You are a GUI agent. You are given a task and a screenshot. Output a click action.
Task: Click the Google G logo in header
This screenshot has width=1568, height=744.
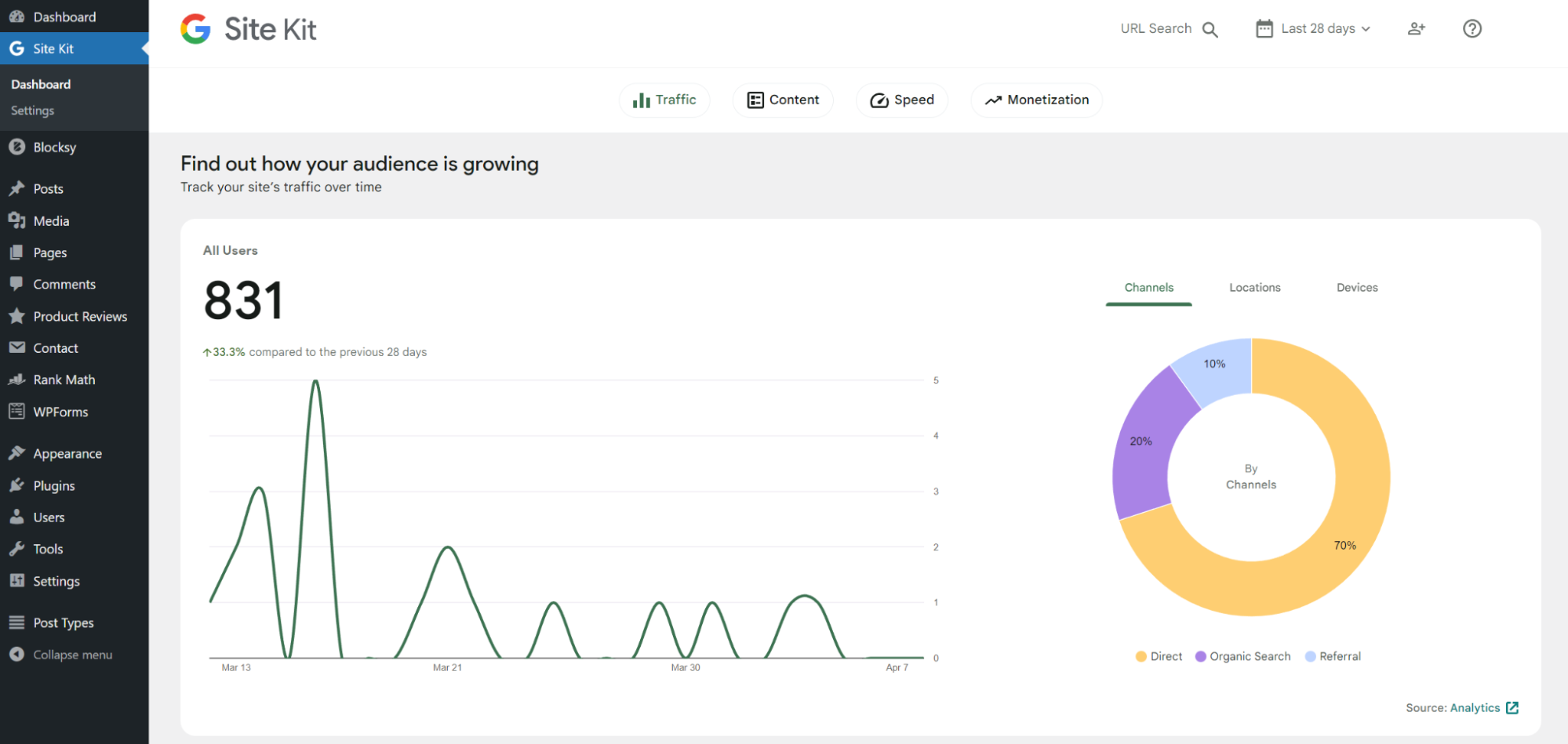coord(195,29)
